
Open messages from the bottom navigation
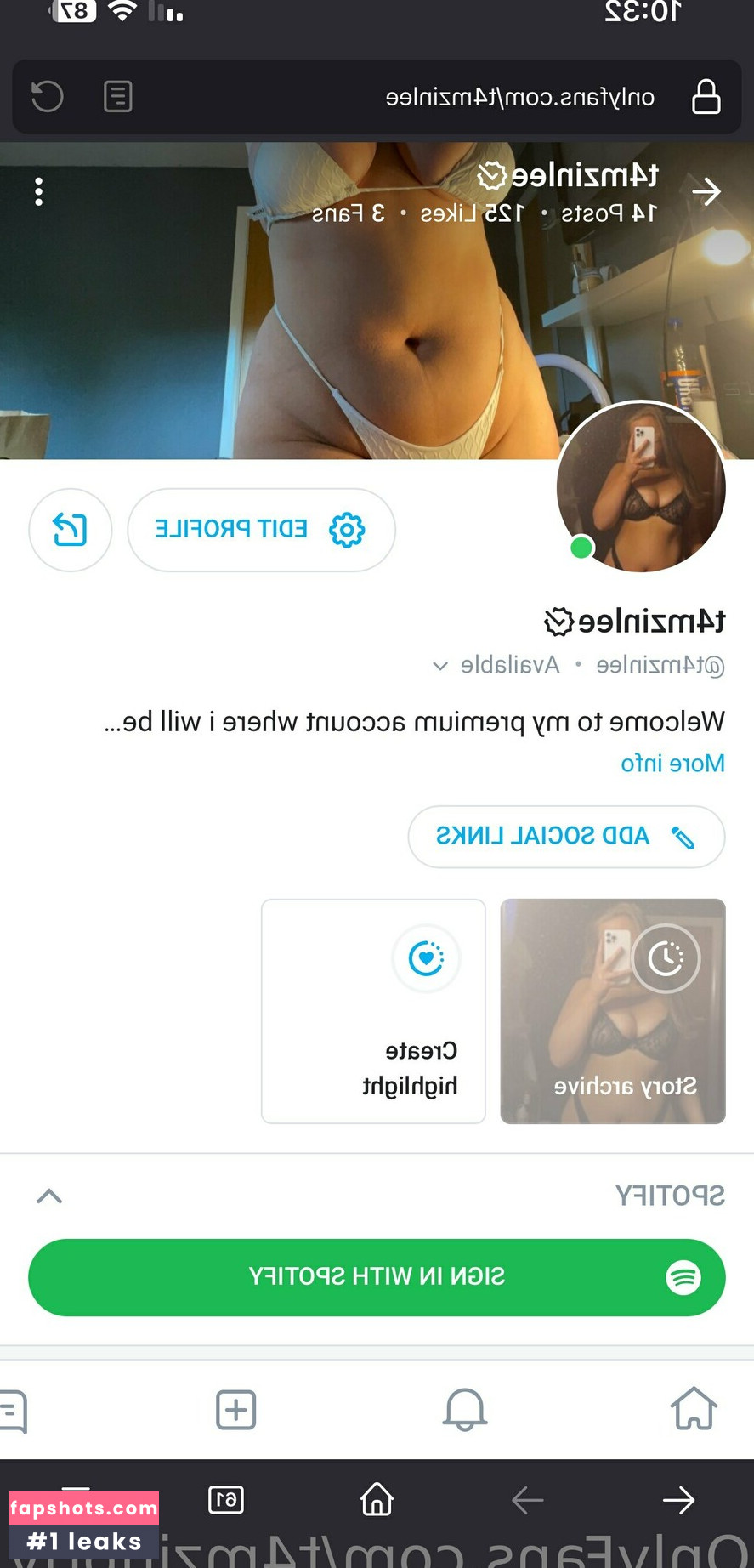[14, 1411]
